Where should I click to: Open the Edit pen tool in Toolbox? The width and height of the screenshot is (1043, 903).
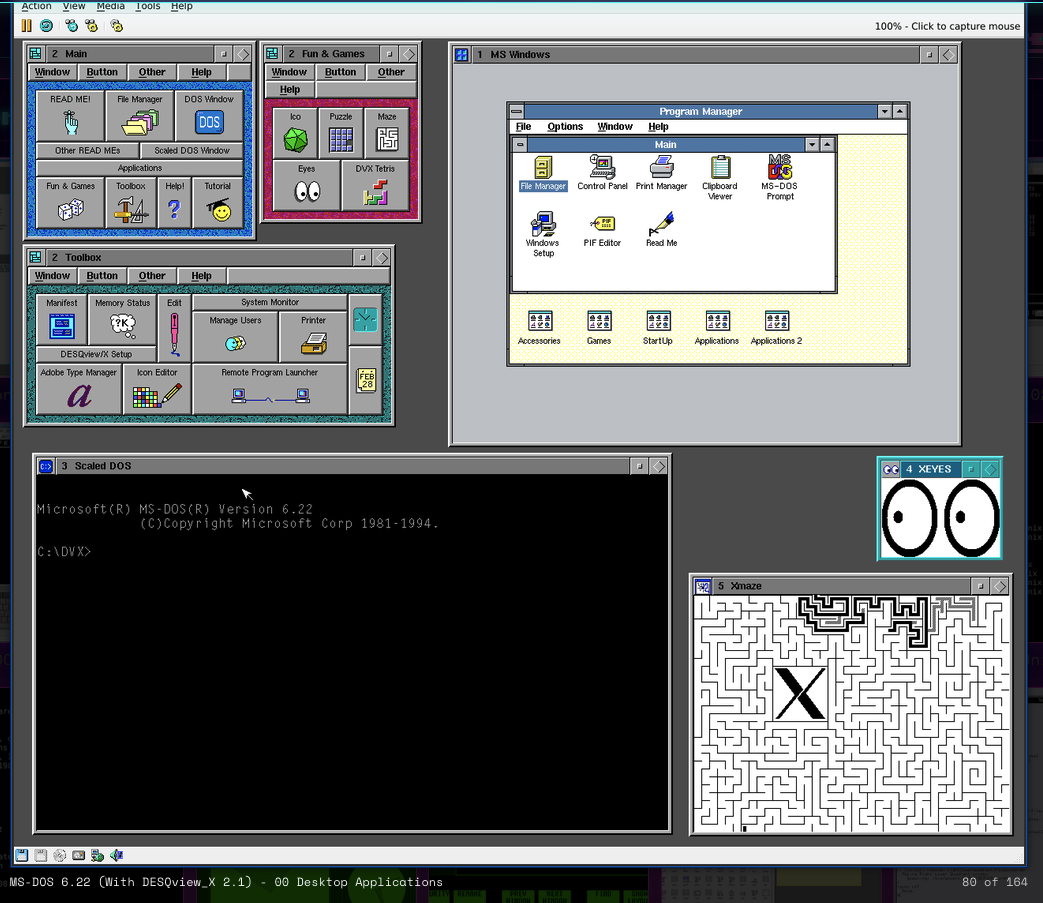tap(174, 327)
